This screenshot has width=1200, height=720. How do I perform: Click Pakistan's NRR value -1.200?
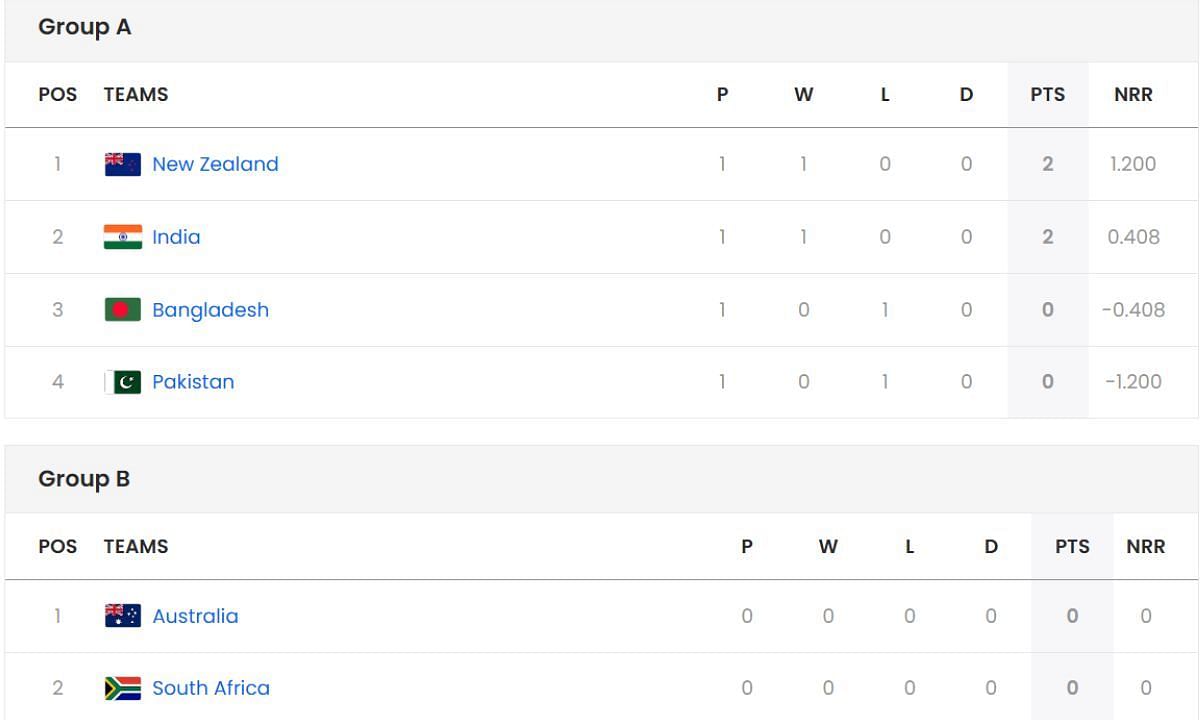click(1133, 382)
